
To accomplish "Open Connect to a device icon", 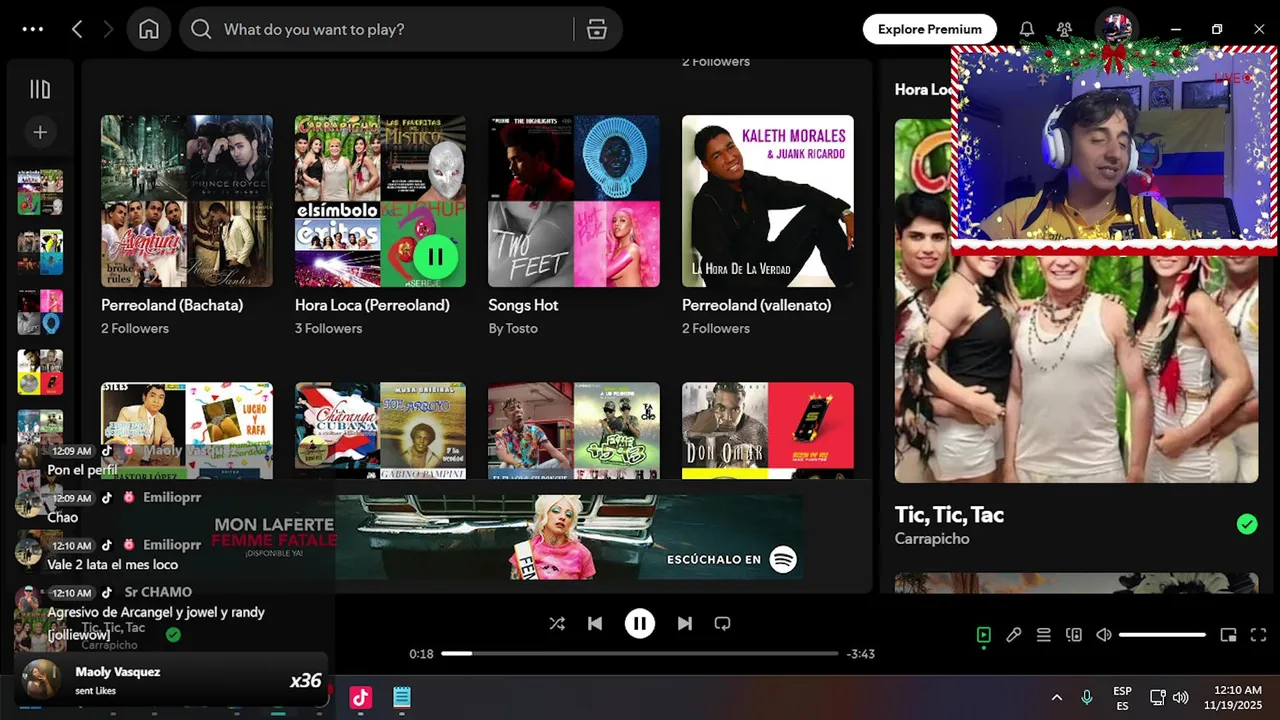I will click(x=1074, y=635).
